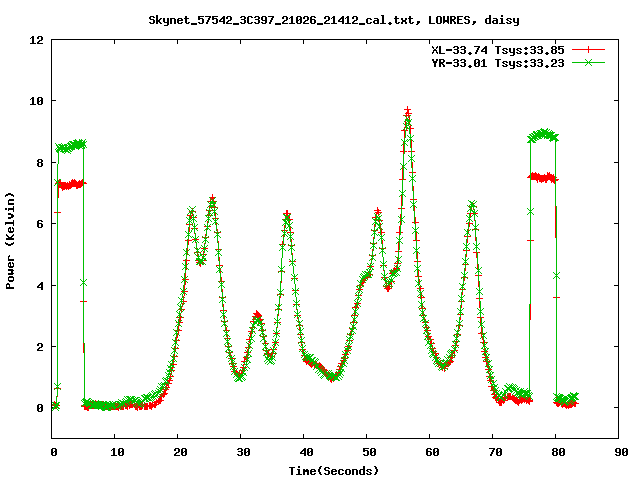Click x-axis tick label 20
This screenshot has width=640, height=480.
pos(180,452)
